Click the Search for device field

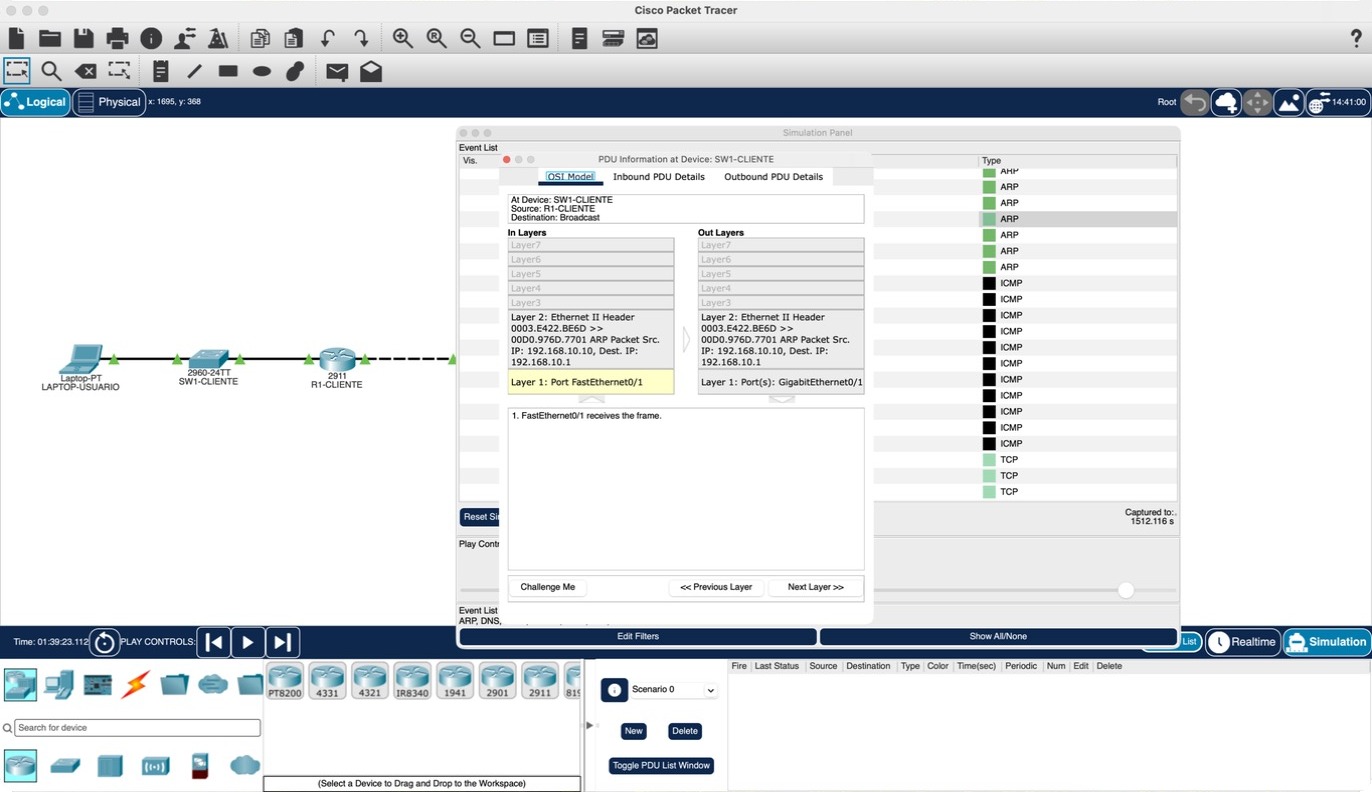click(x=137, y=728)
